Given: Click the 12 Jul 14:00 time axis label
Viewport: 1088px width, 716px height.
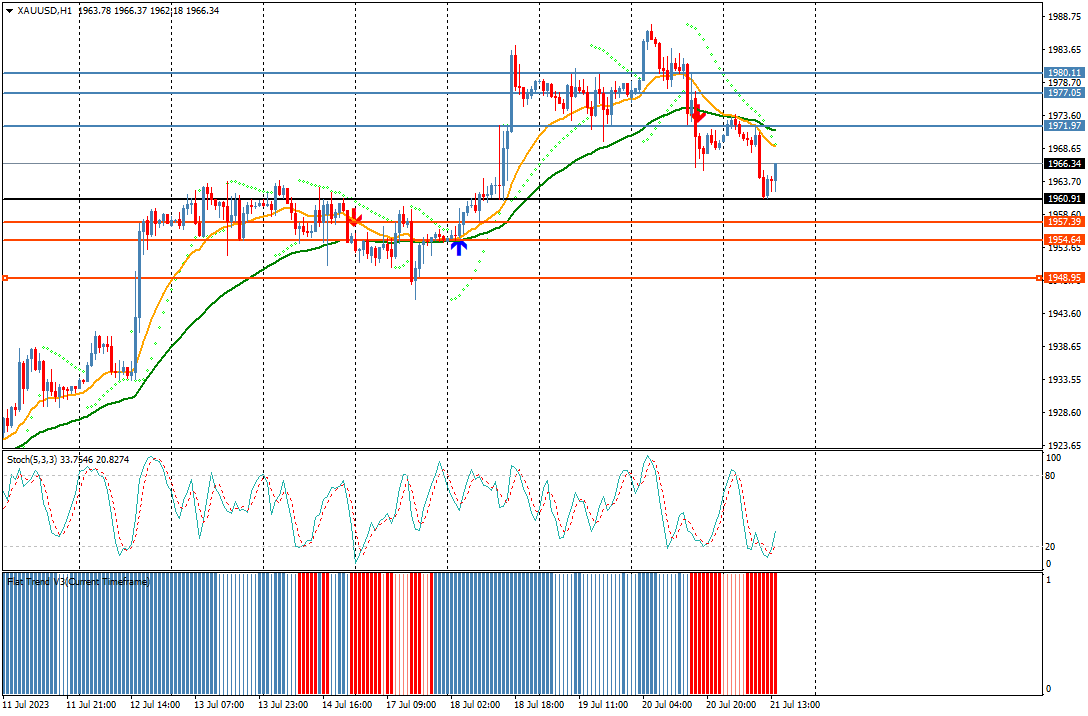Looking at the screenshot, I should tap(155, 705).
